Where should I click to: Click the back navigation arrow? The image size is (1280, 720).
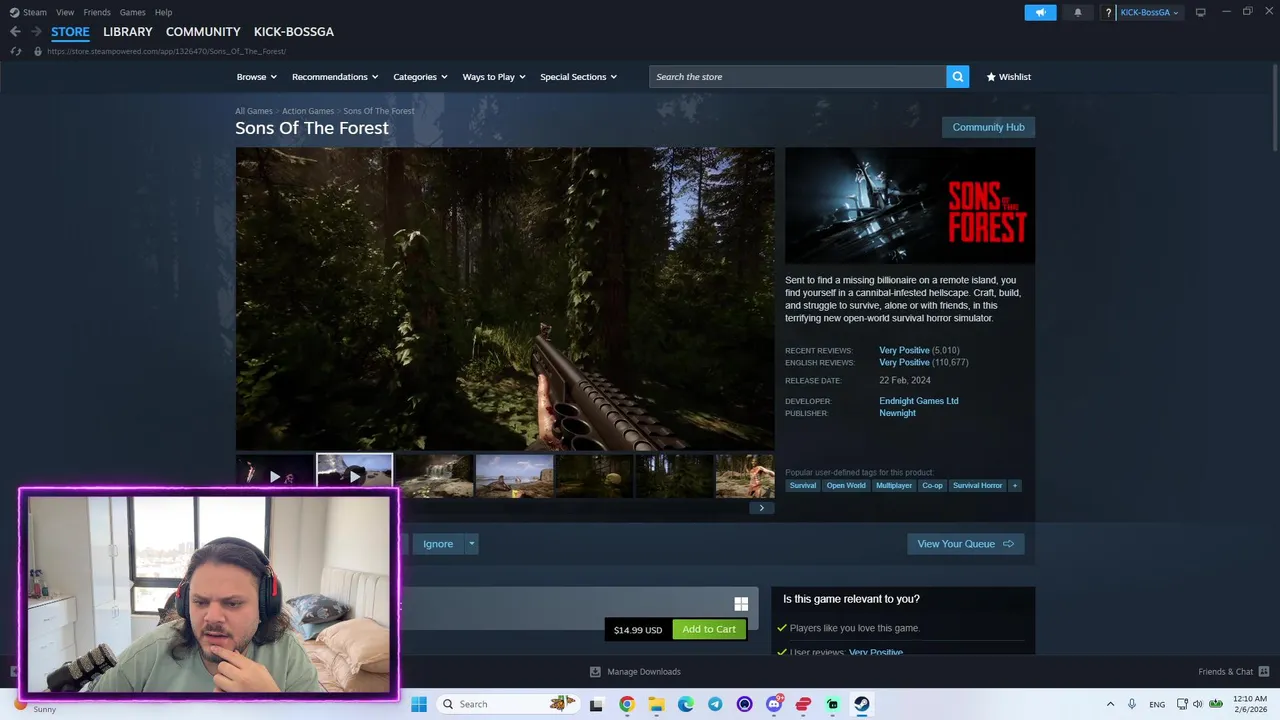pos(15,32)
